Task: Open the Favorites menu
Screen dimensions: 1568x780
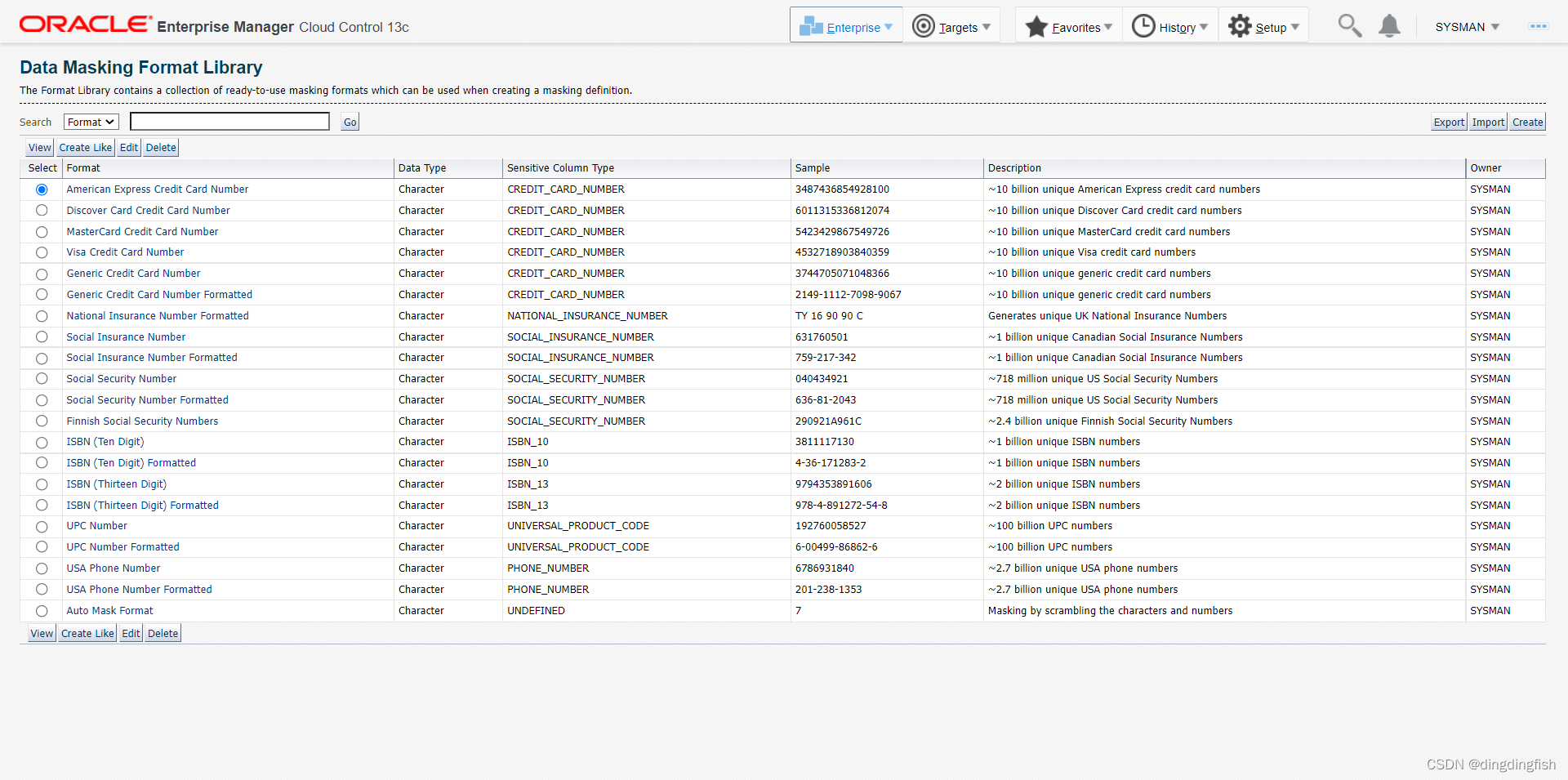Action: (1068, 26)
